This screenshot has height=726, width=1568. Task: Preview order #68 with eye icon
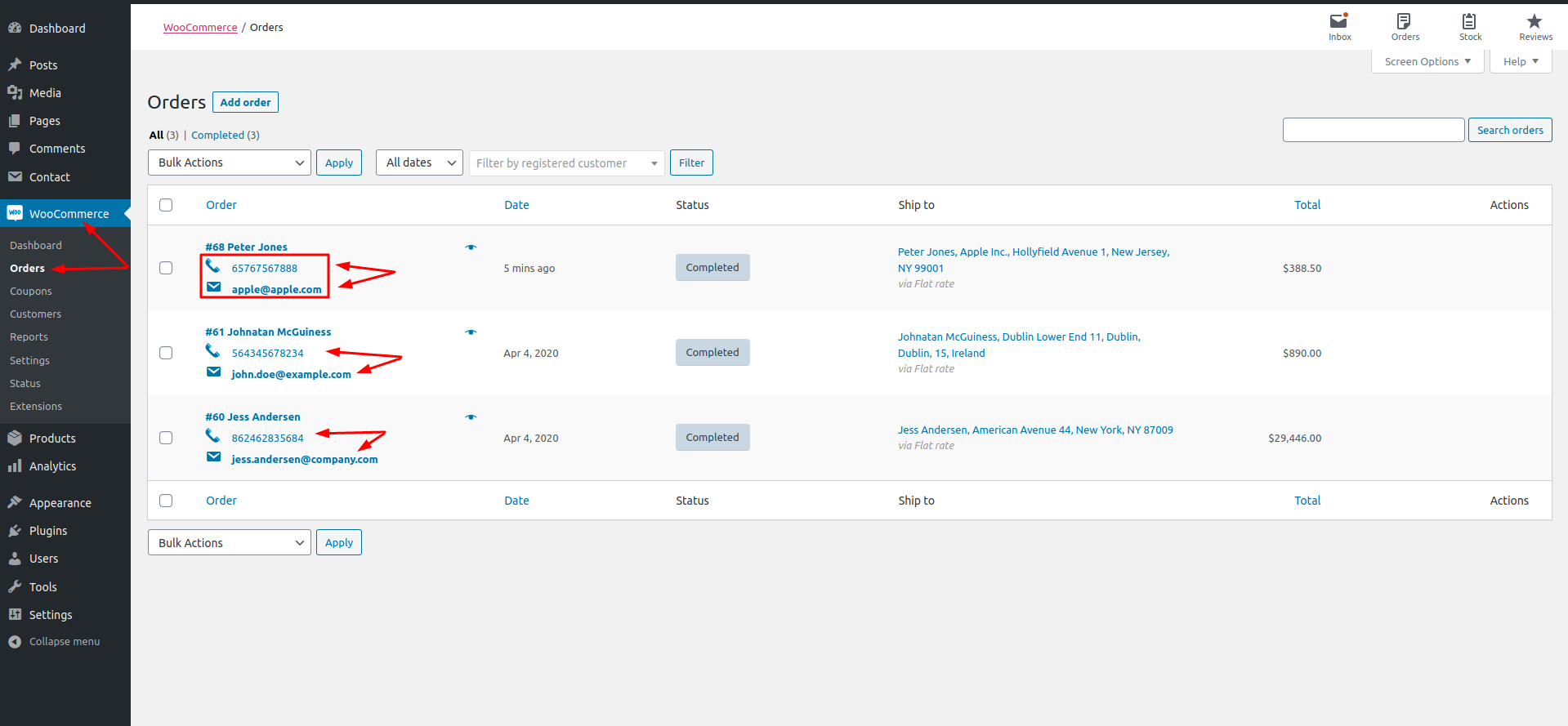coord(471,247)
